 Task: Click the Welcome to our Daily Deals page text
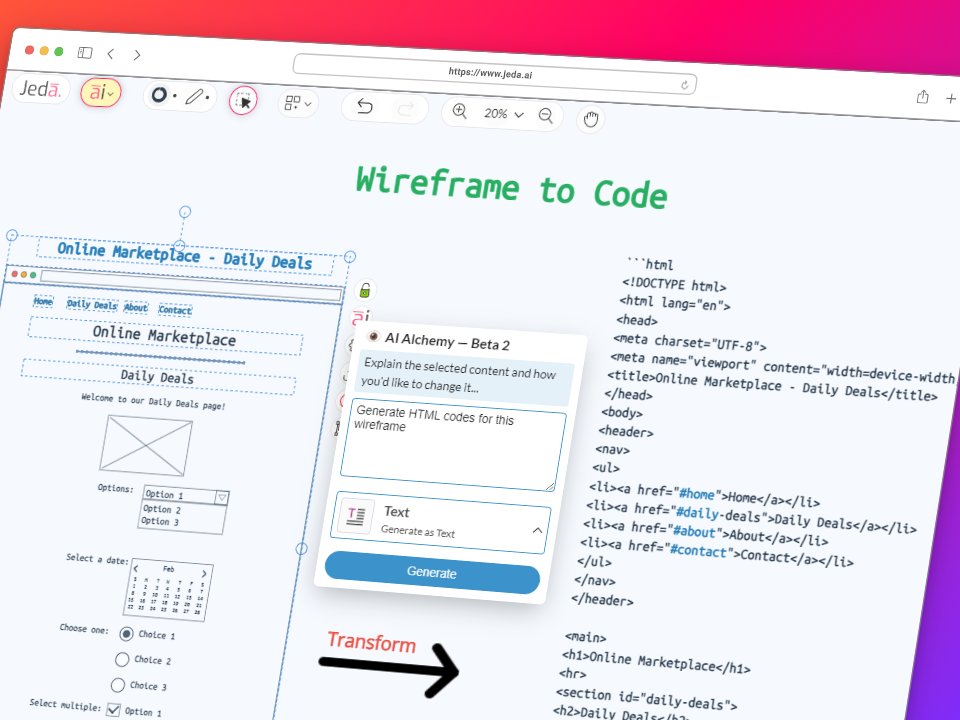(x=154, y=401)
